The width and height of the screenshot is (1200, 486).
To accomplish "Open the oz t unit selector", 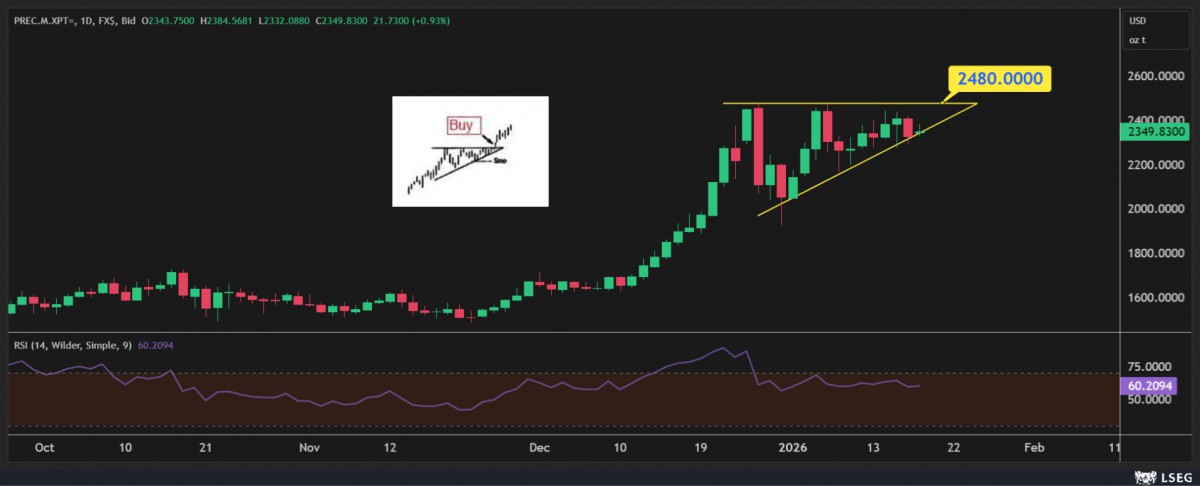I will [x=1137, y=39].
